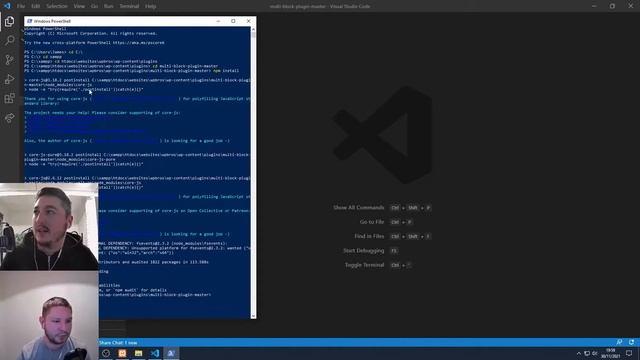
Task: Show hidden system tray icons
Action: click(x=579, y=353)
